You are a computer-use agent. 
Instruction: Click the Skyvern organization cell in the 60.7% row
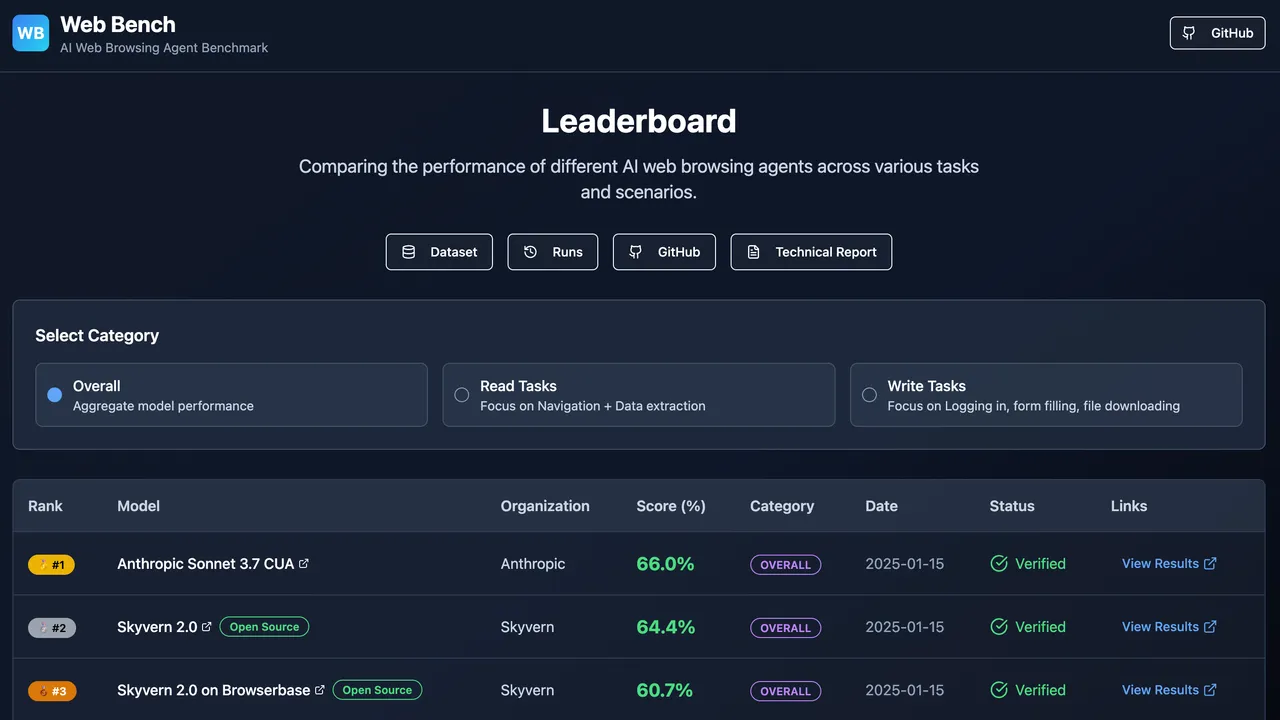pyautogui.click(x=527, y=690)
